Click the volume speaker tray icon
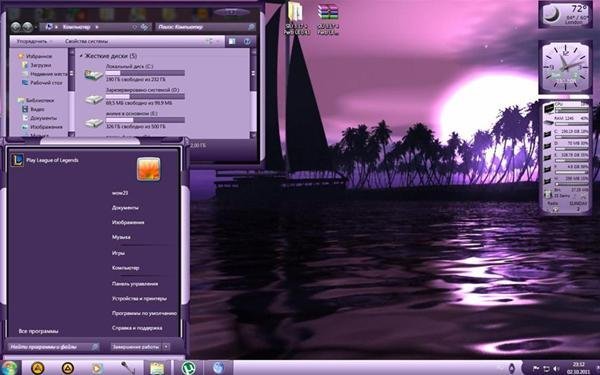 coord(557,368)
